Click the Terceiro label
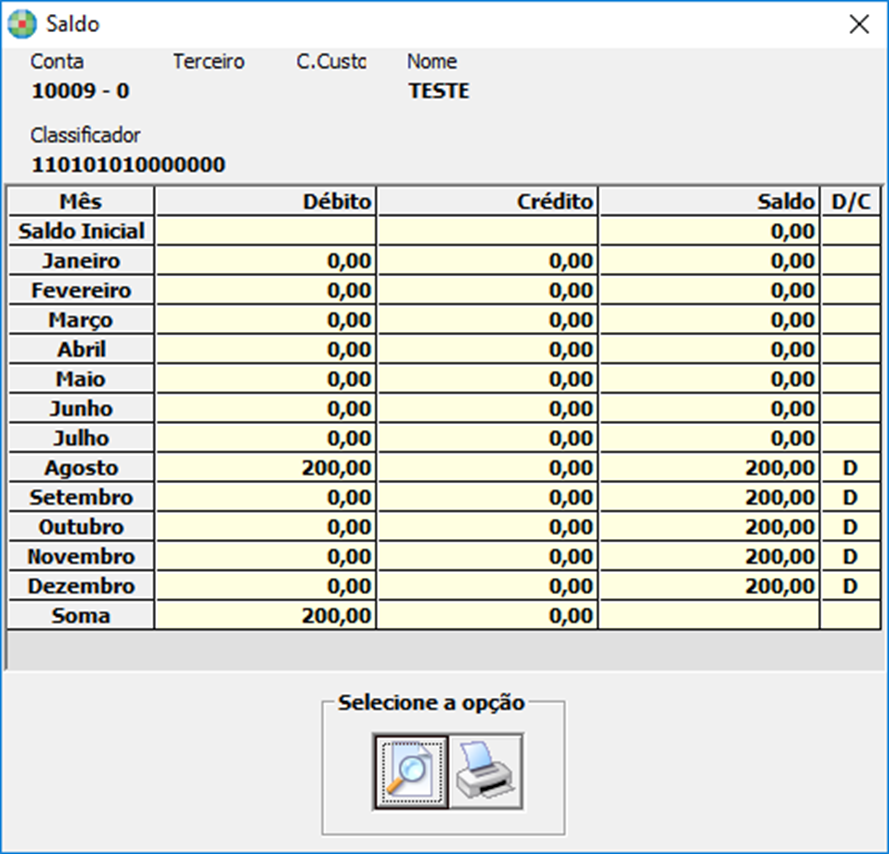This screenshot has width=889, height=854. [209, 61]
